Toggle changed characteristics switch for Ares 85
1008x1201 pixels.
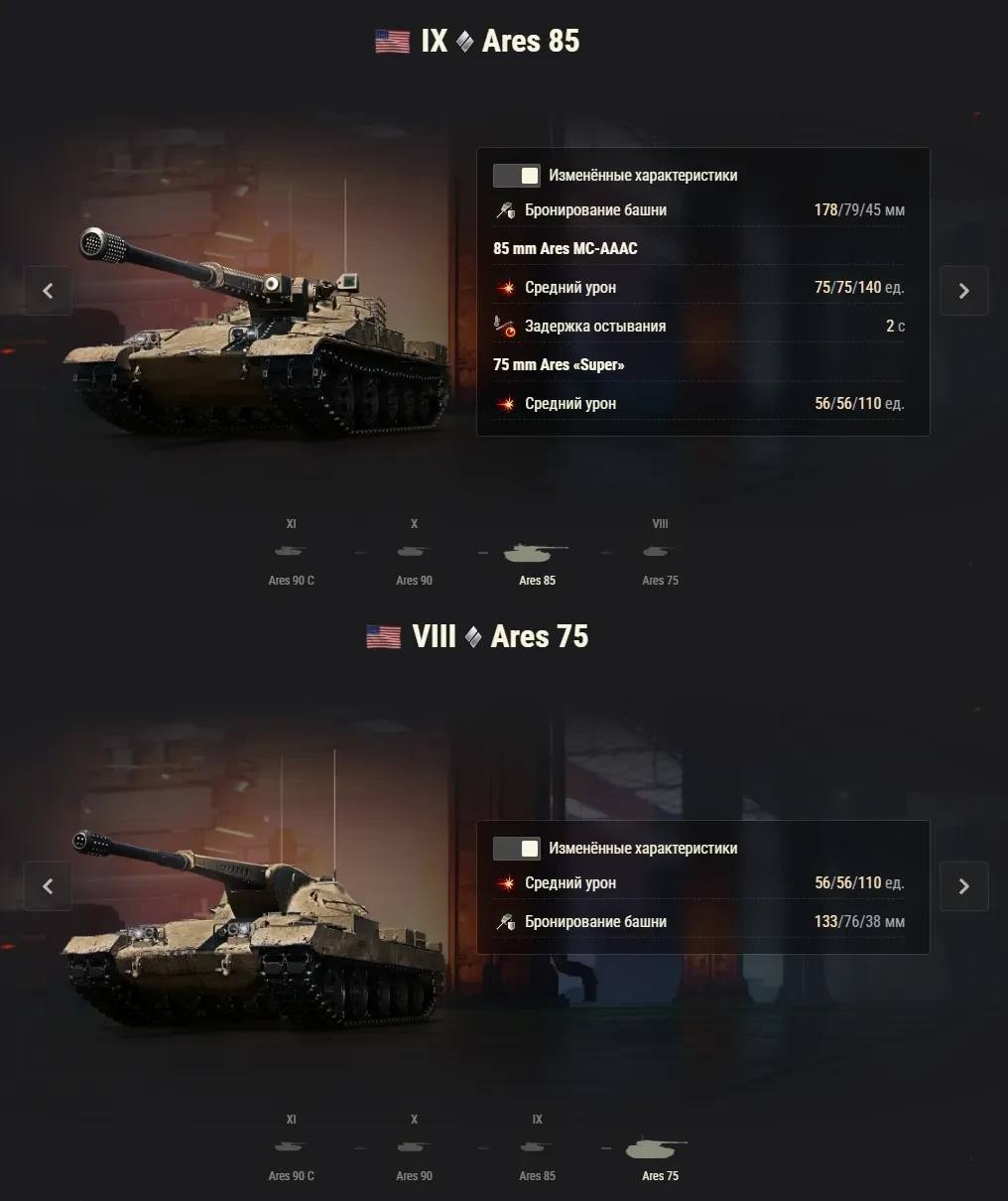[x=517, y=176]
